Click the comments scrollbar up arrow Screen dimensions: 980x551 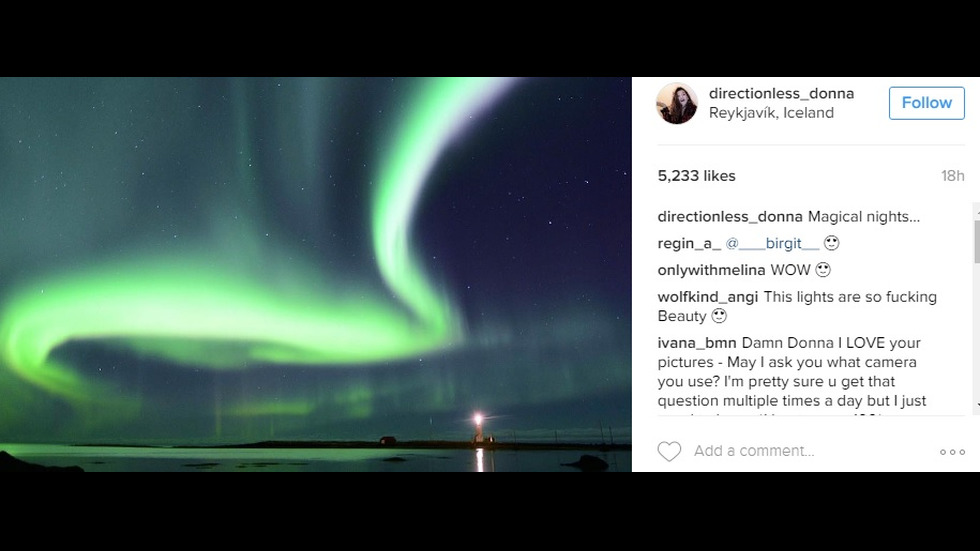pyautogui.click(x=977, y=211)
